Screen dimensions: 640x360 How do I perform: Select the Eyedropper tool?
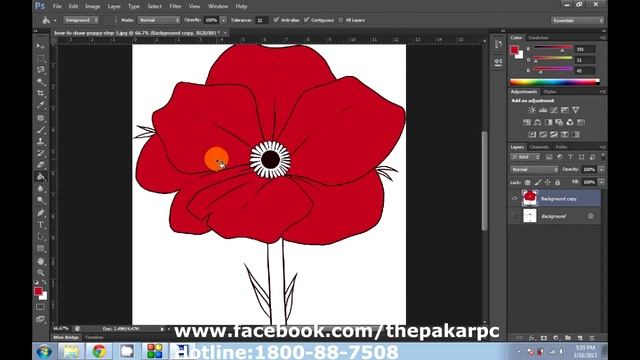click(40, 105)
